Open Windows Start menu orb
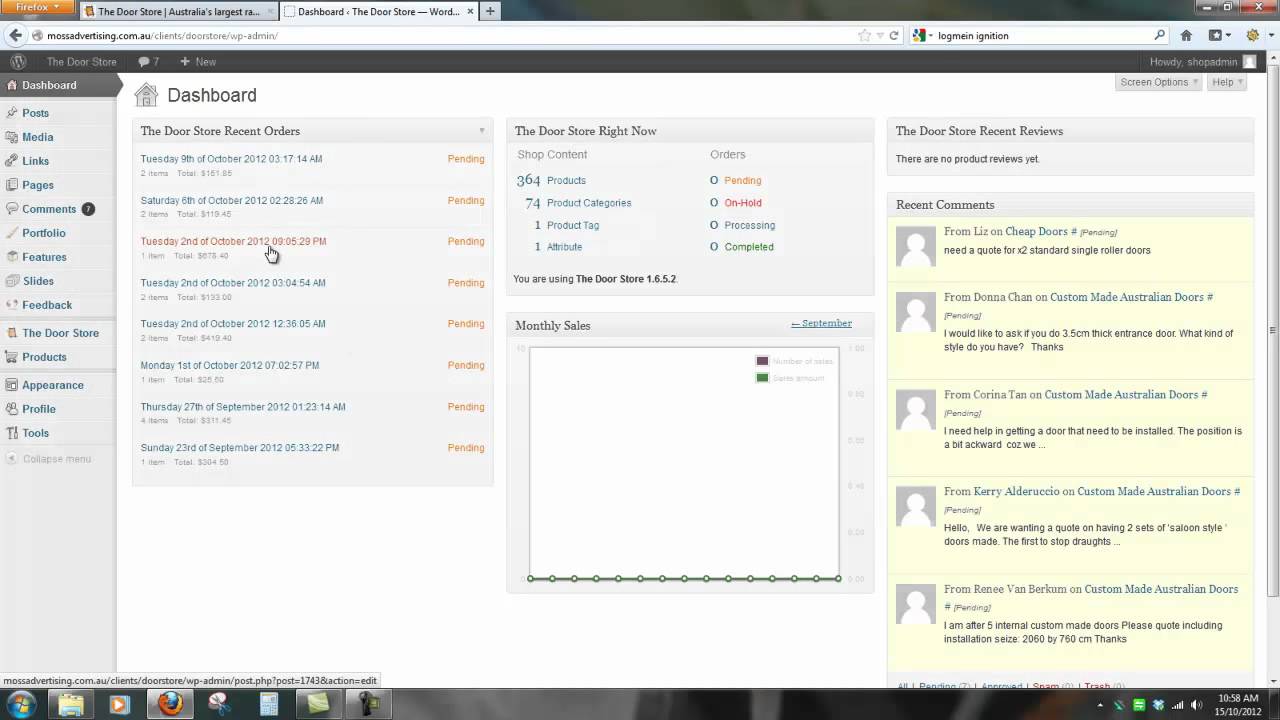Screen dimensions: 1280x720 [x=21, y=703]
